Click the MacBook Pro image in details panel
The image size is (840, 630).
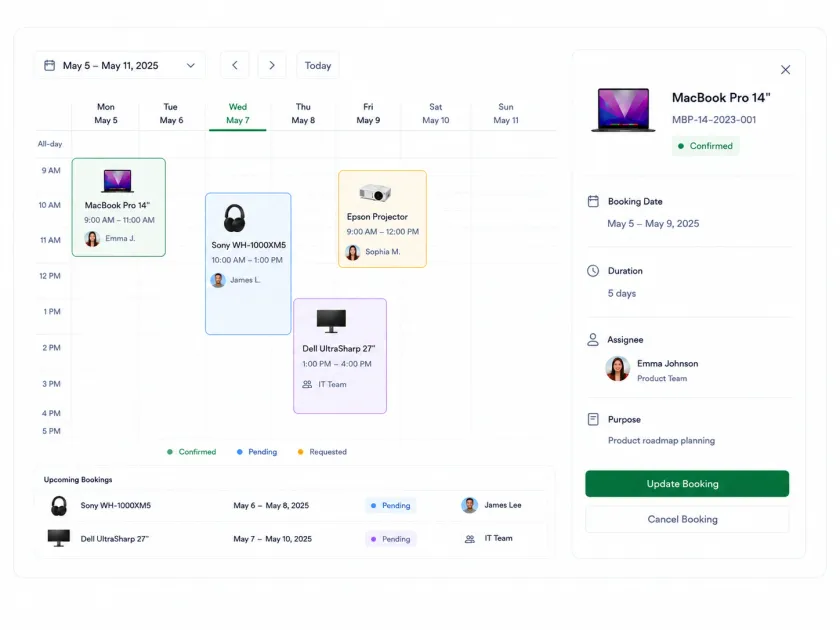[623, 110]
